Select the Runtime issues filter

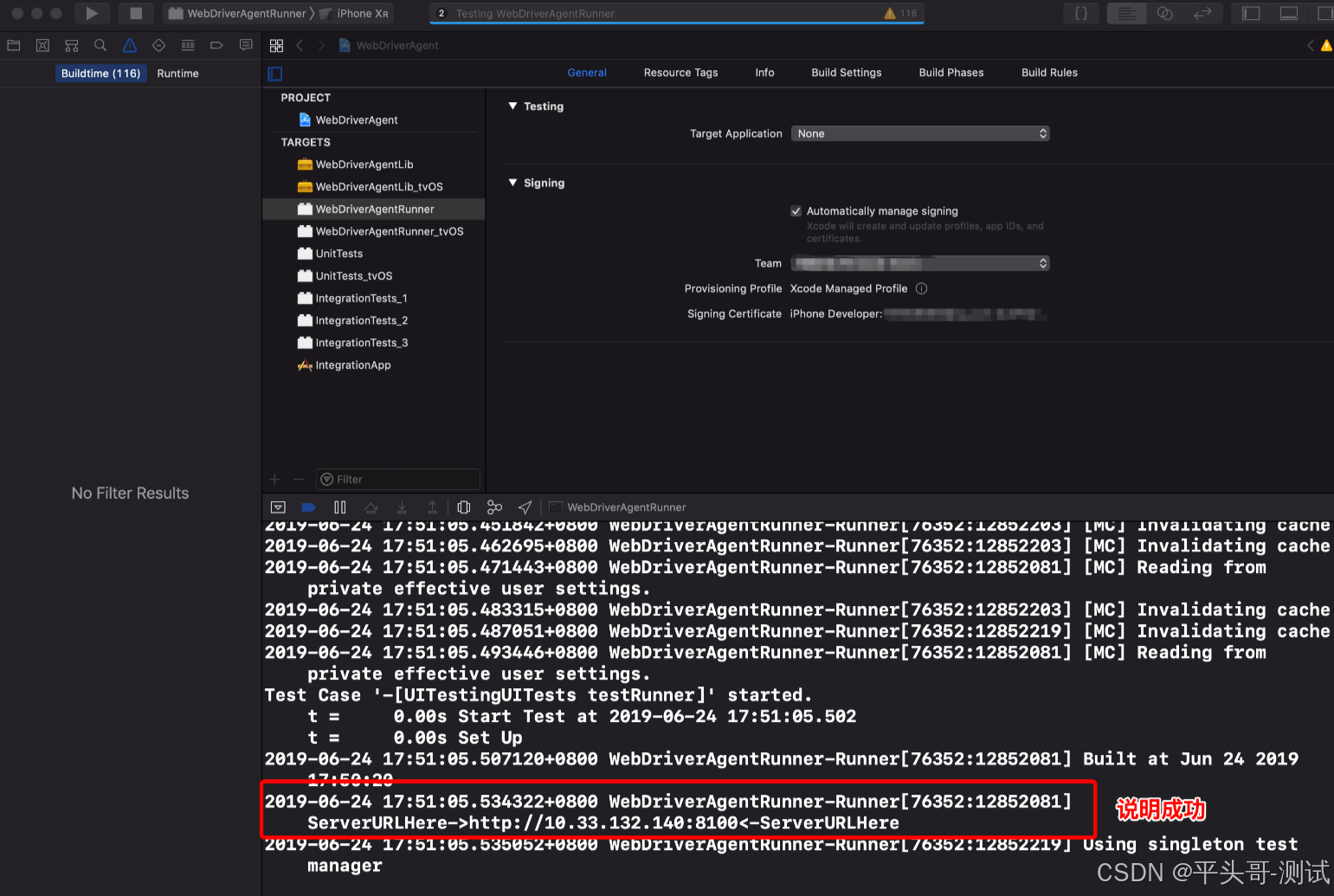click(177, 74)
